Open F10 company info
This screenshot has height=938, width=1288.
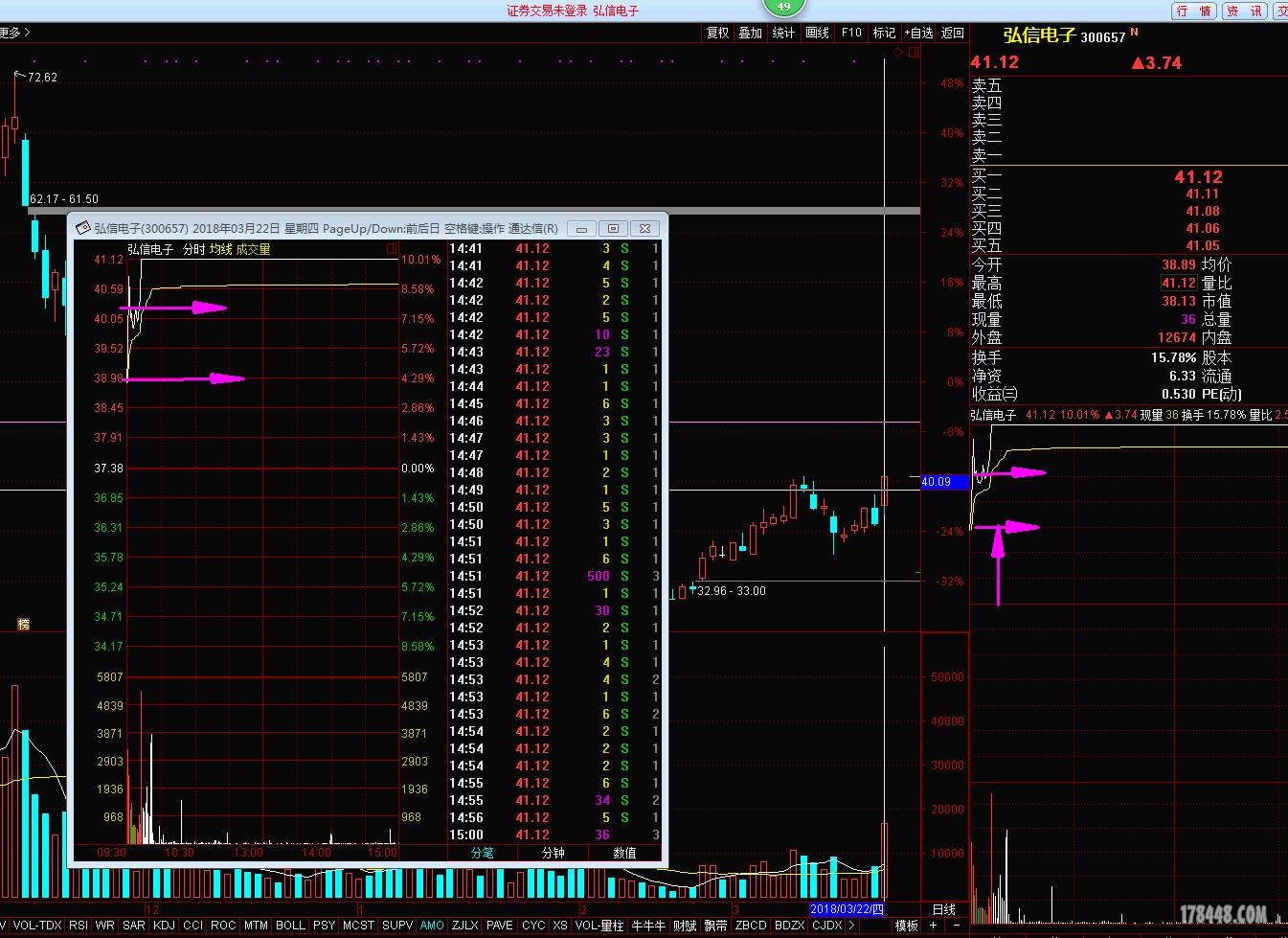pyautogui.click(x=851, y=33)
